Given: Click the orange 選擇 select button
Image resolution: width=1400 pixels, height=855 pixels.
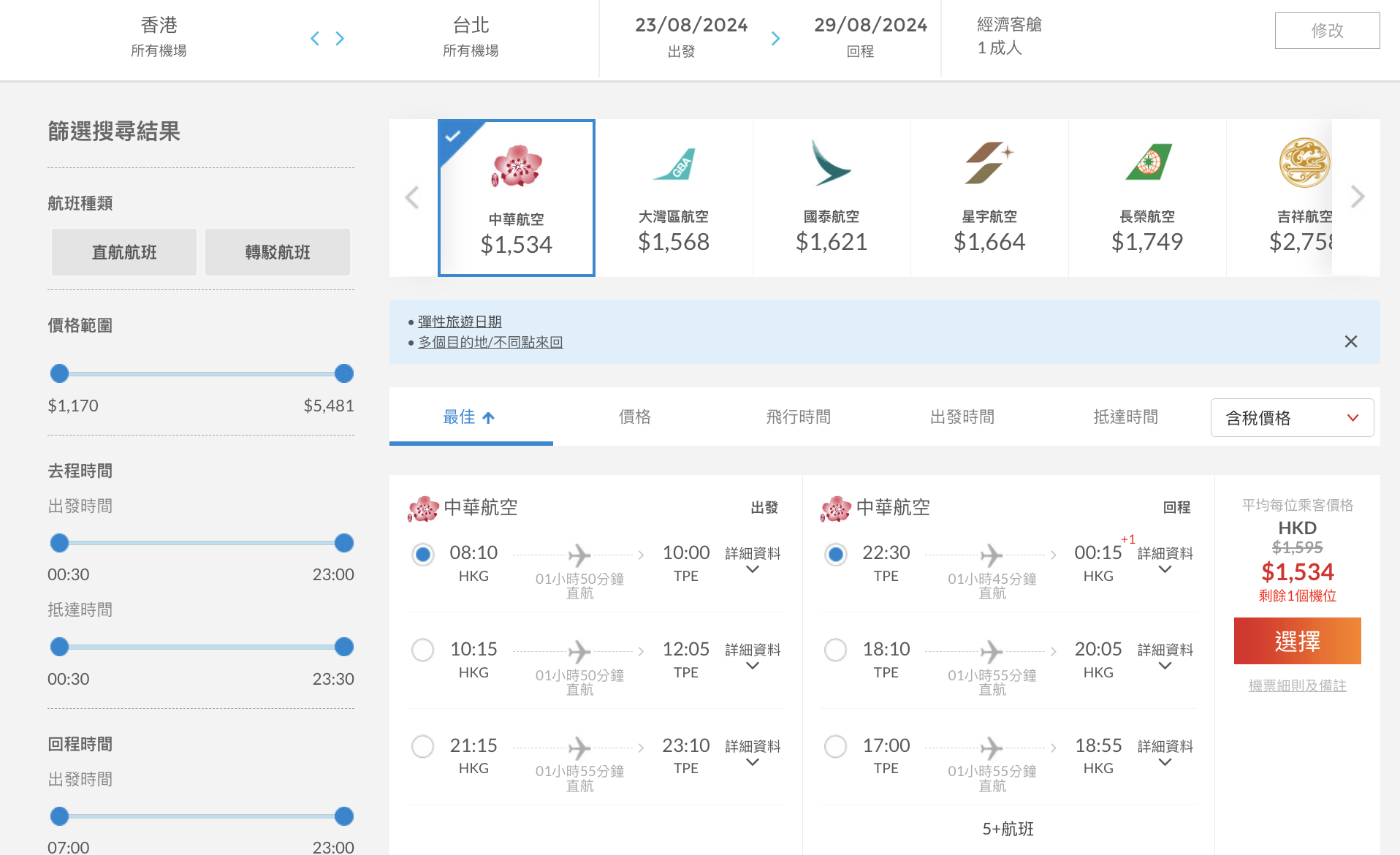Looking at the screenshot, I should 1297,641.
